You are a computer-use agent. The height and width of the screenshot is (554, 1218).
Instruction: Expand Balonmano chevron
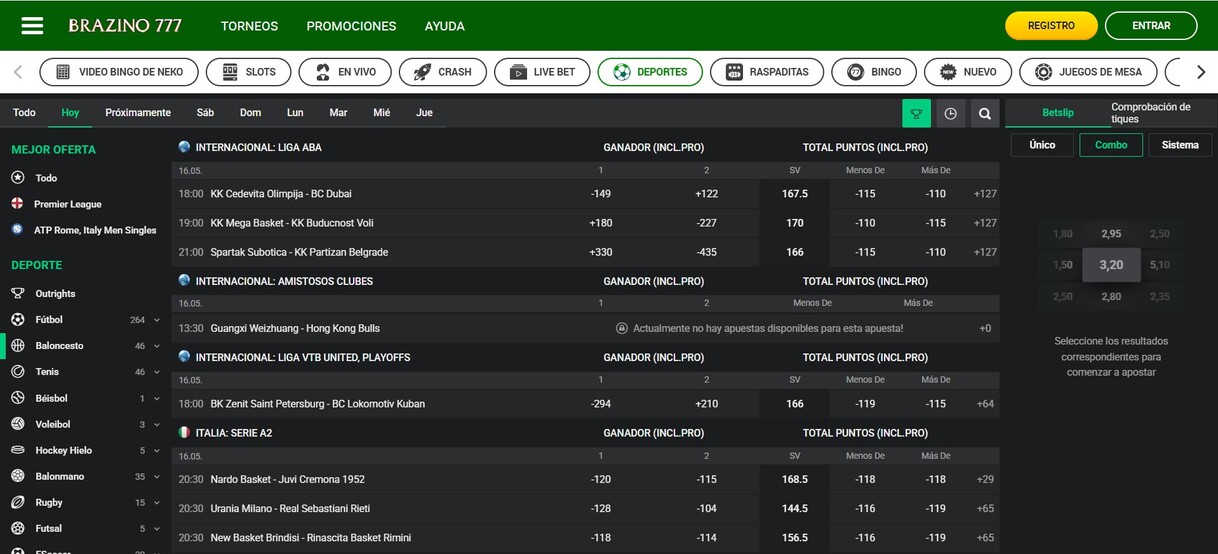[156, 477]
